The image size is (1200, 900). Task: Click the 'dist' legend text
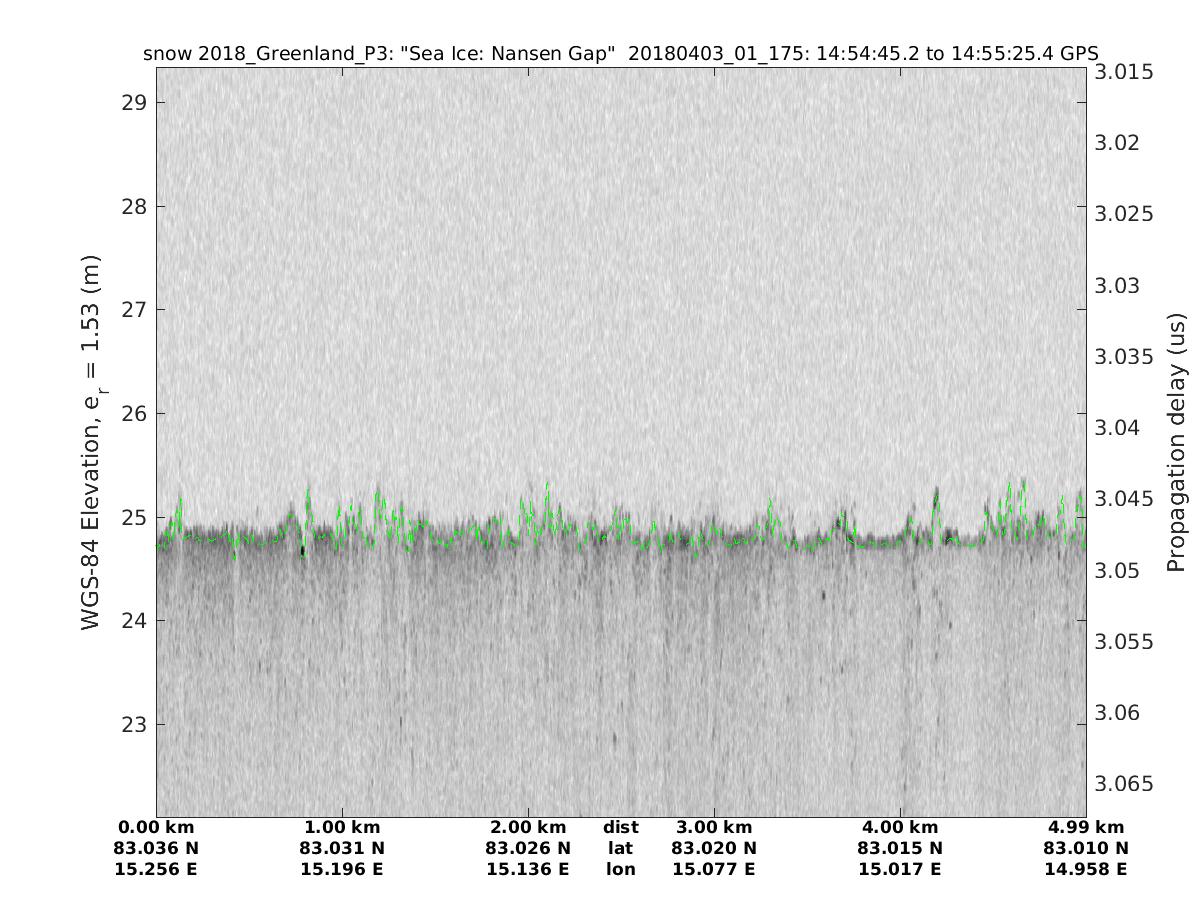[620, 828]
